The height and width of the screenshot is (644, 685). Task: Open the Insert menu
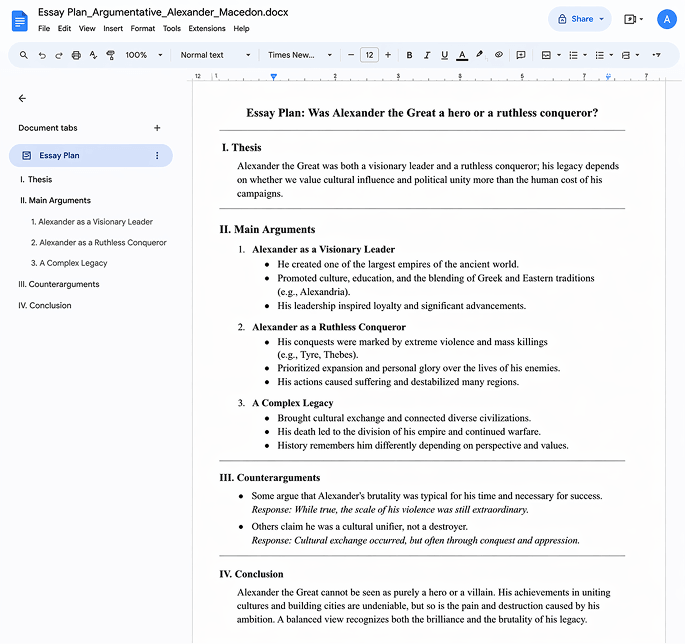tap(113, 29)
